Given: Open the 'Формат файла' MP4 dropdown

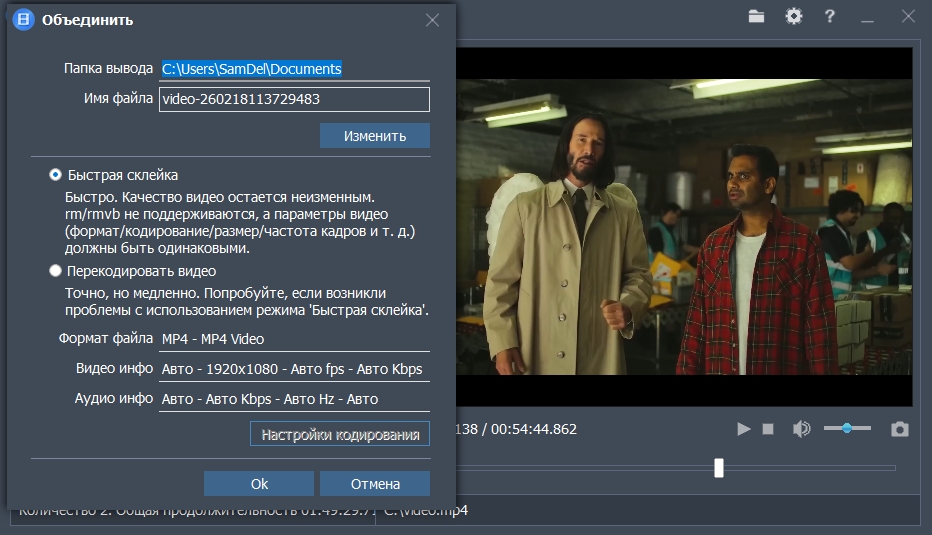Looking at the screenshot, I should coord(294,339).
